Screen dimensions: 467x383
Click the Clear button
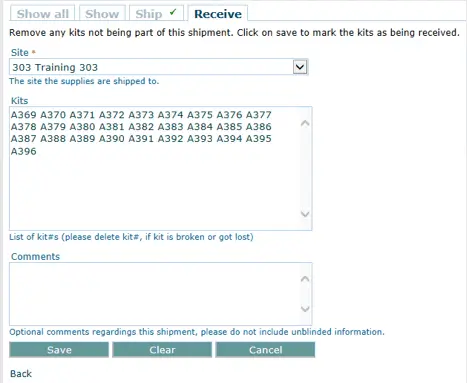pos(162,350)
